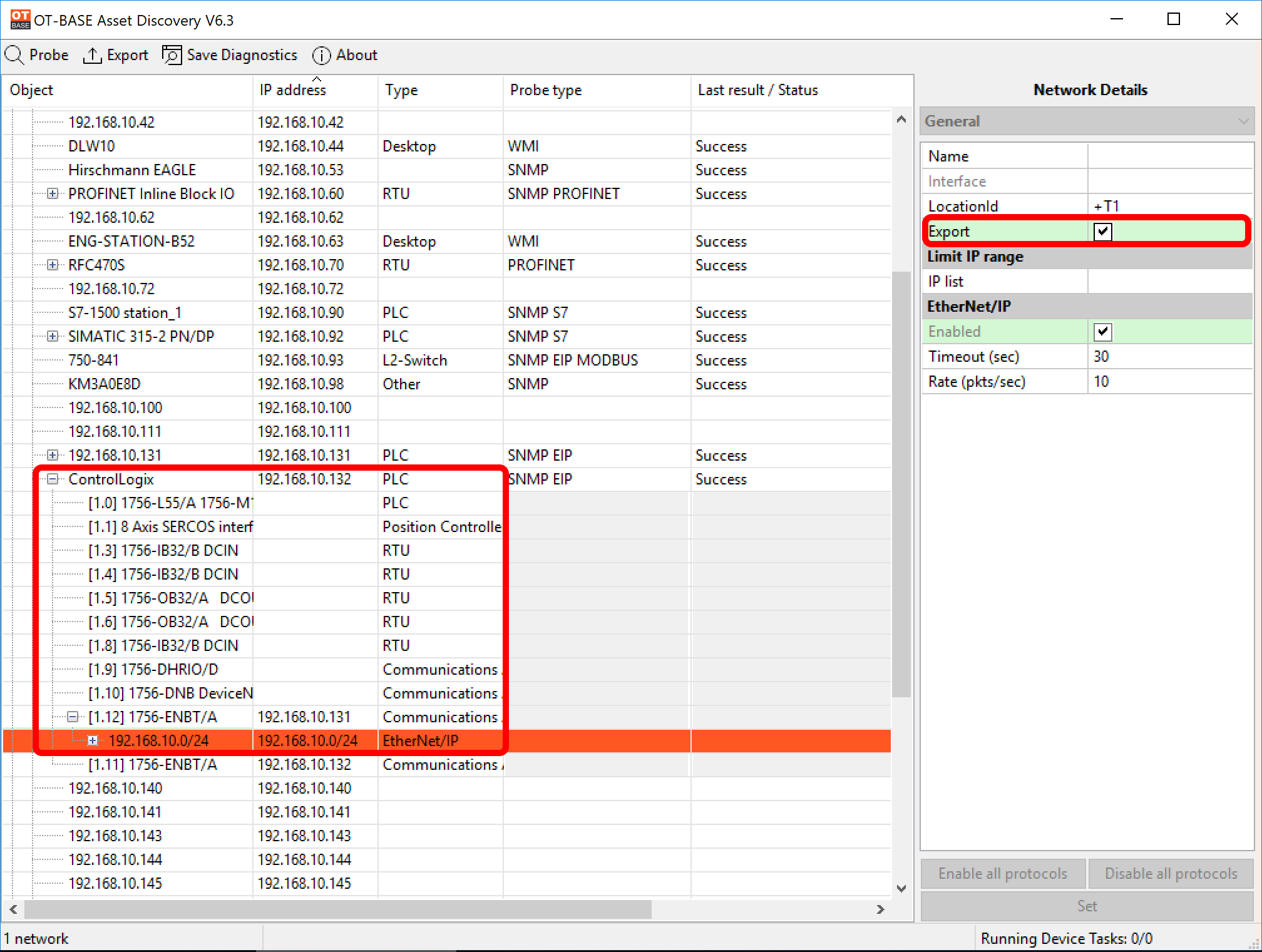
Task: Select the [1.11] 1756-ENBT/A row
Action: pyautogui.click(x=447, y=765)
